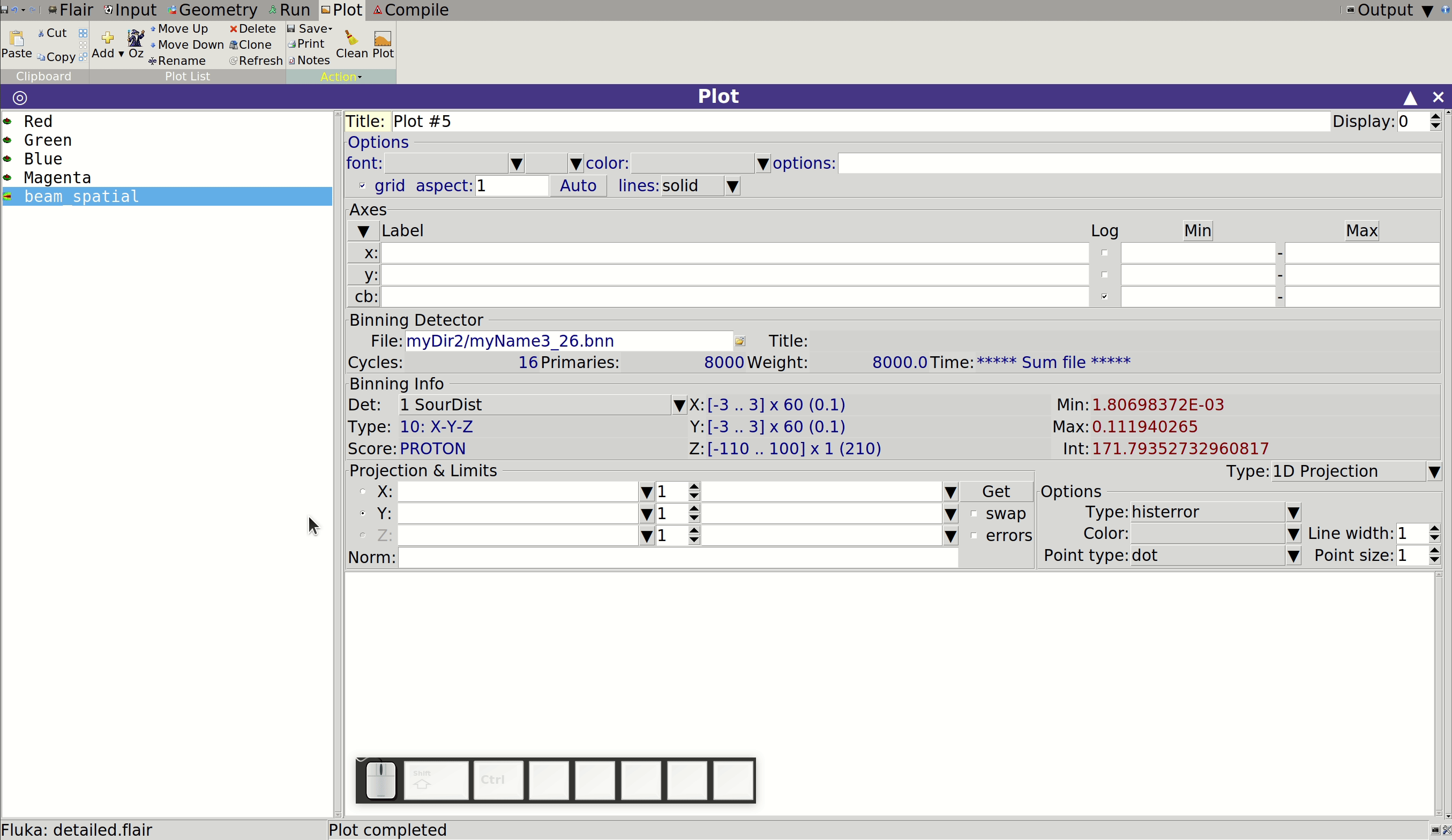Click the Get limits button

996,491
